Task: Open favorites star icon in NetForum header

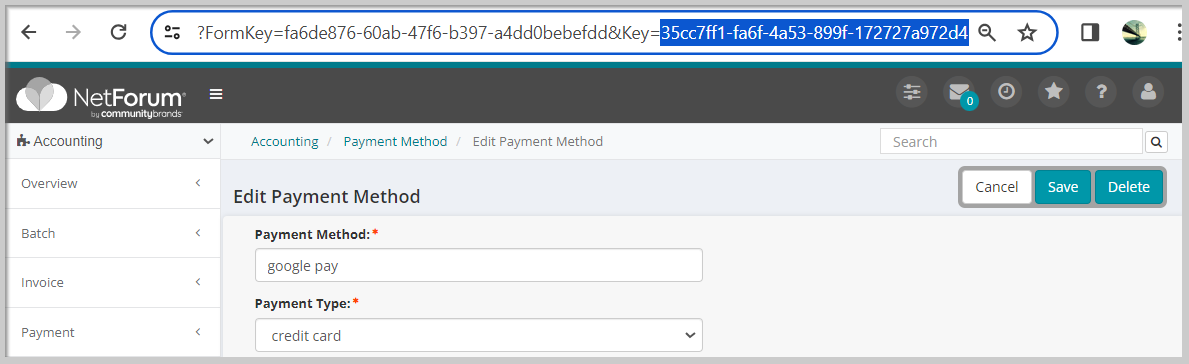Action: (1053, 92)
